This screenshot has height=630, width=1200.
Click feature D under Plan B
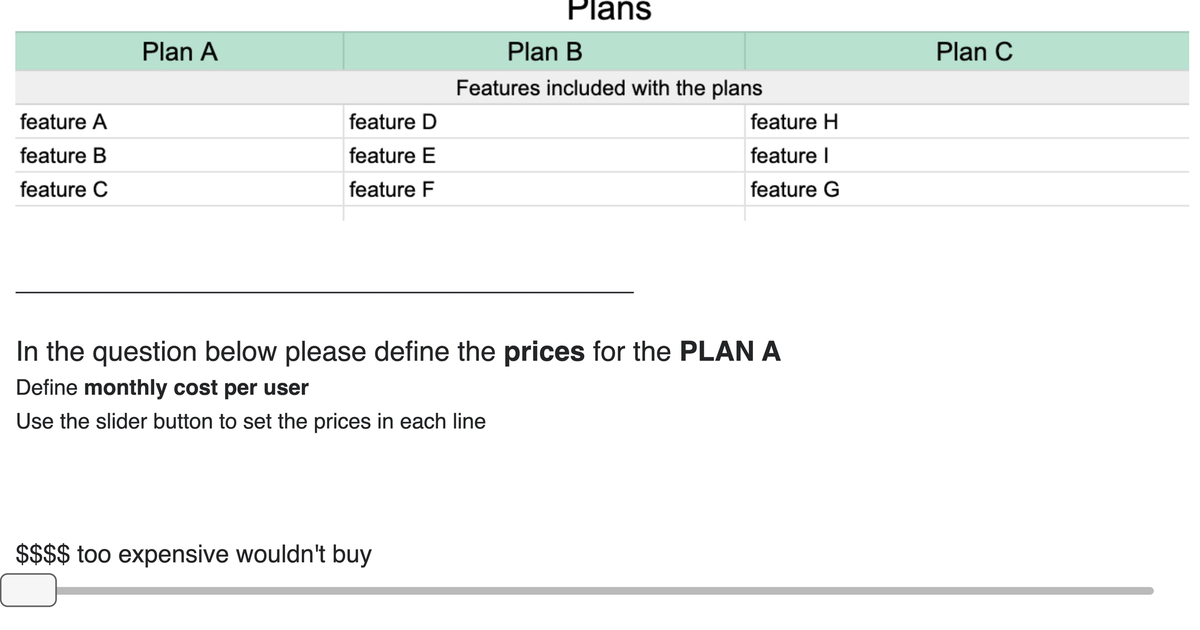pyautogui.click(x=392, y=121)
